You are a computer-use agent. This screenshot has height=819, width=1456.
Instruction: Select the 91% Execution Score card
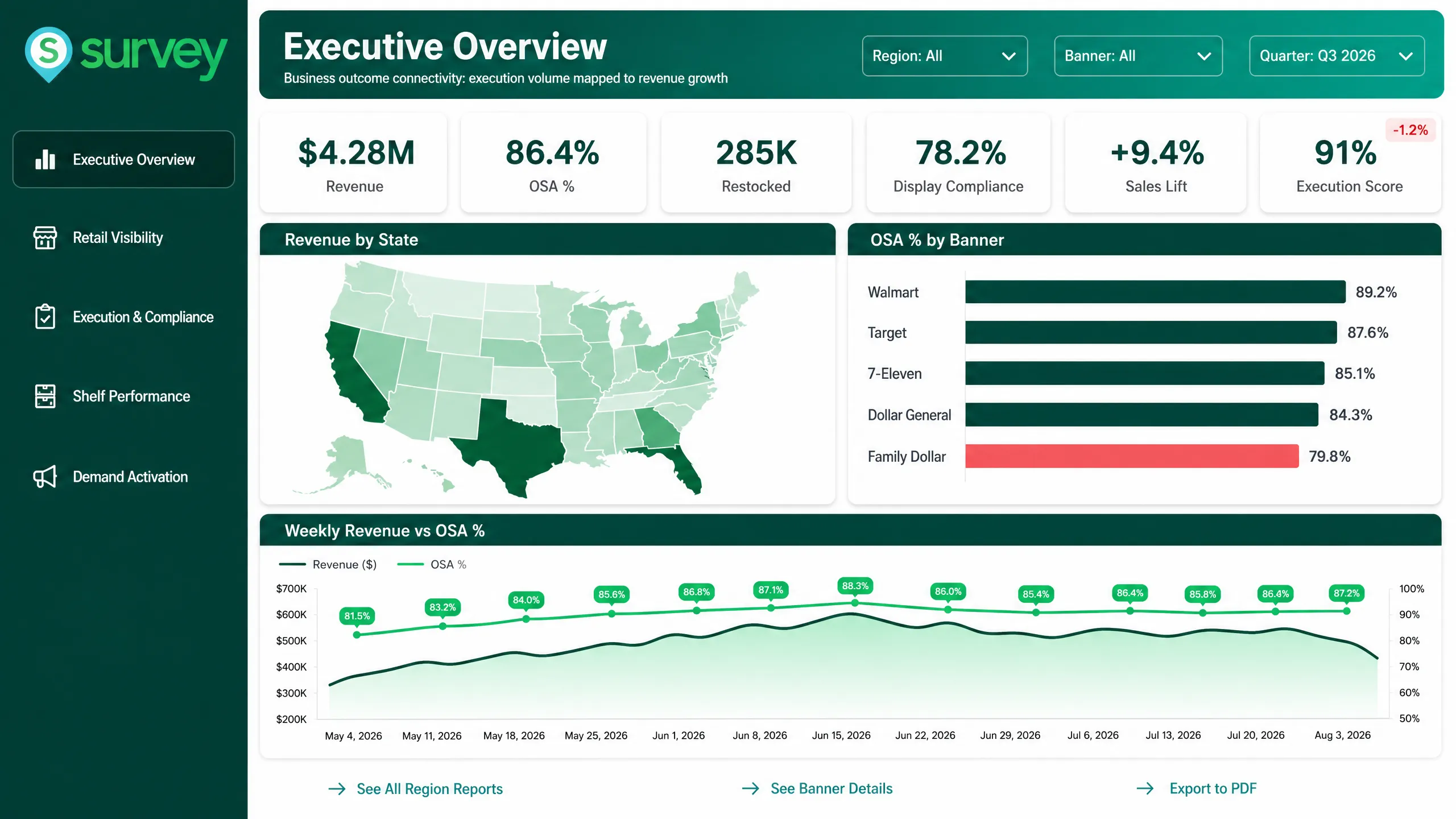pos(1350,163)
